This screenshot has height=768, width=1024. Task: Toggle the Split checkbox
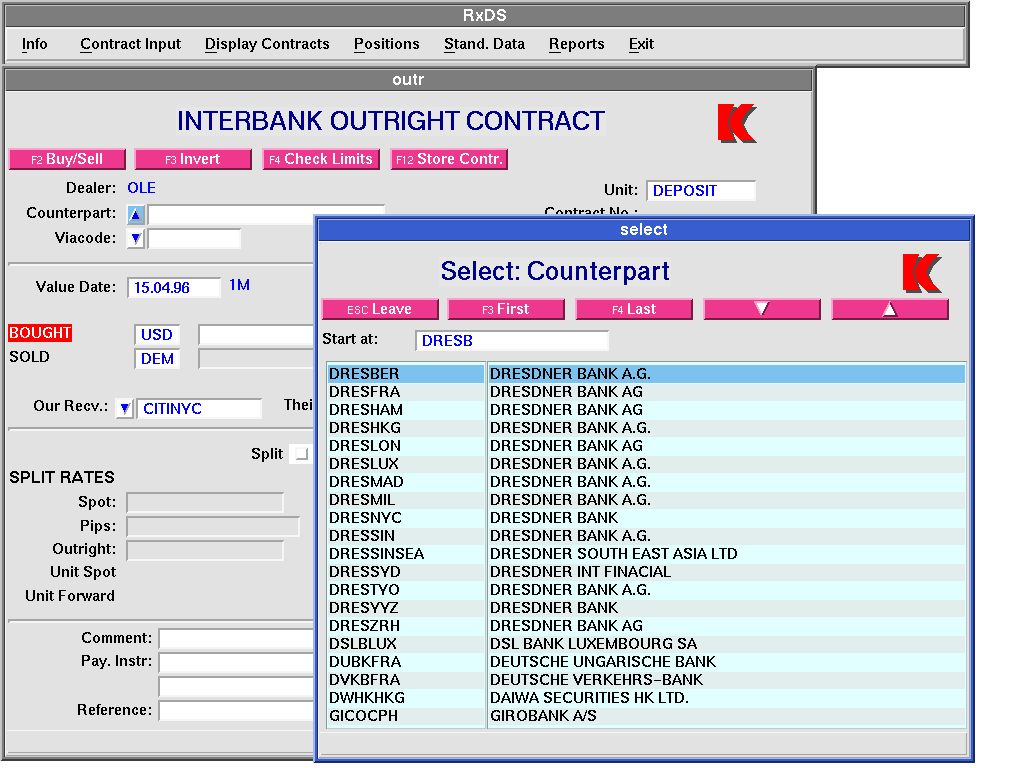point(301,453)
